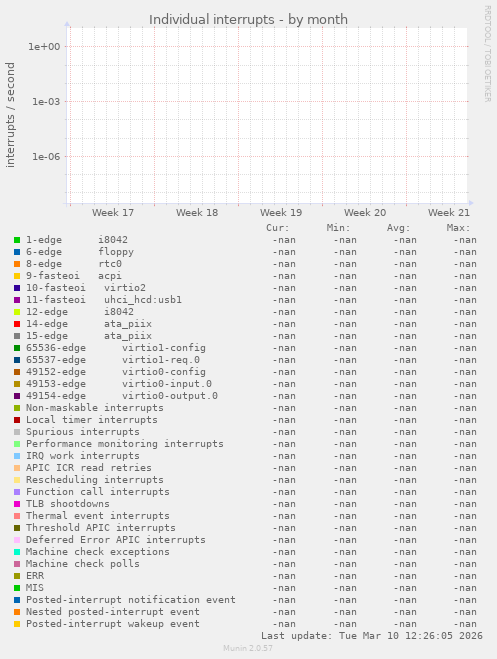This screenshot has width=497, height=659.
Task: Click the magenta swatch next to TLB shootdowns
Action: pyautogui.click(x=17, y=504)
